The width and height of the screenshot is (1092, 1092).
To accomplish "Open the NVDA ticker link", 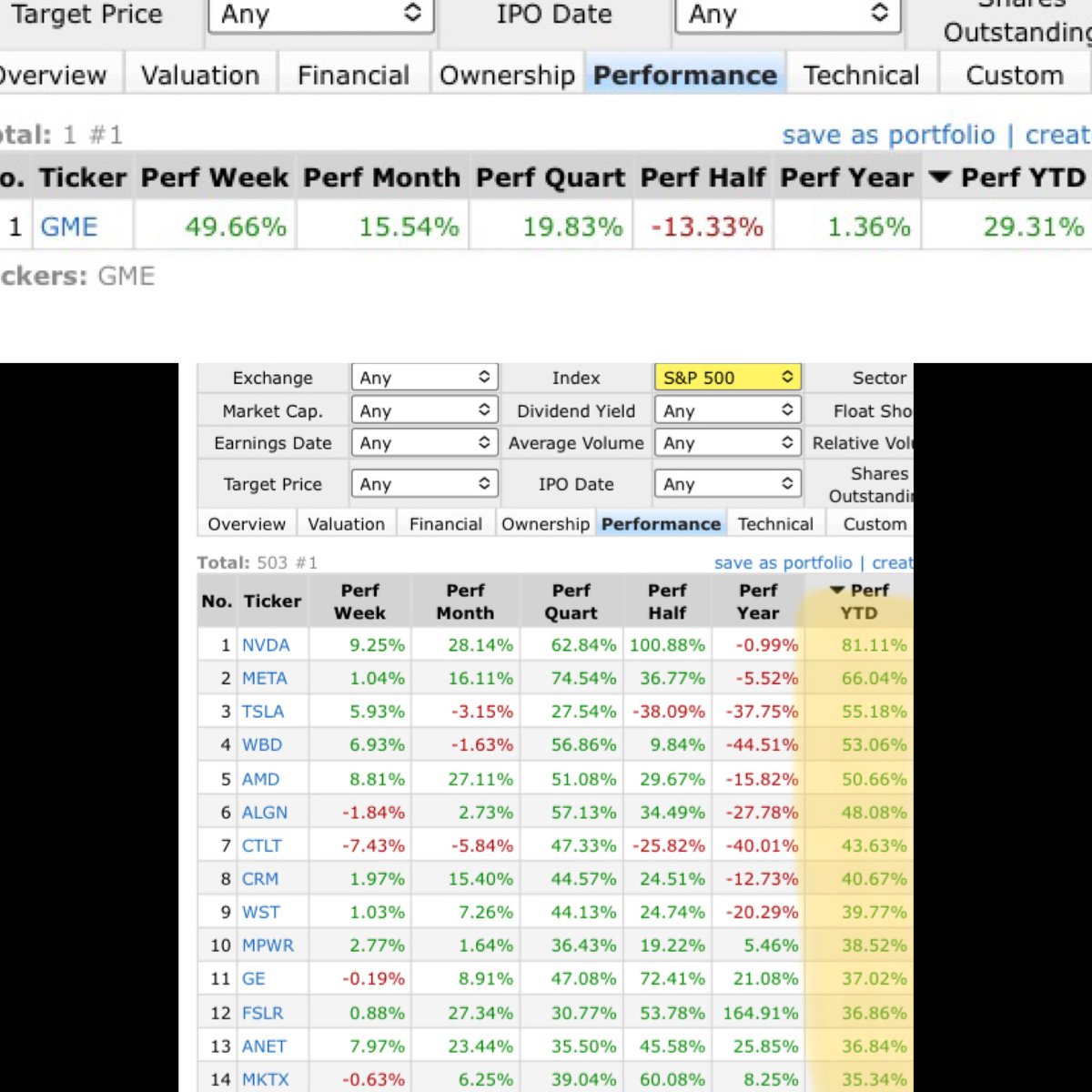I will [266, 645].
